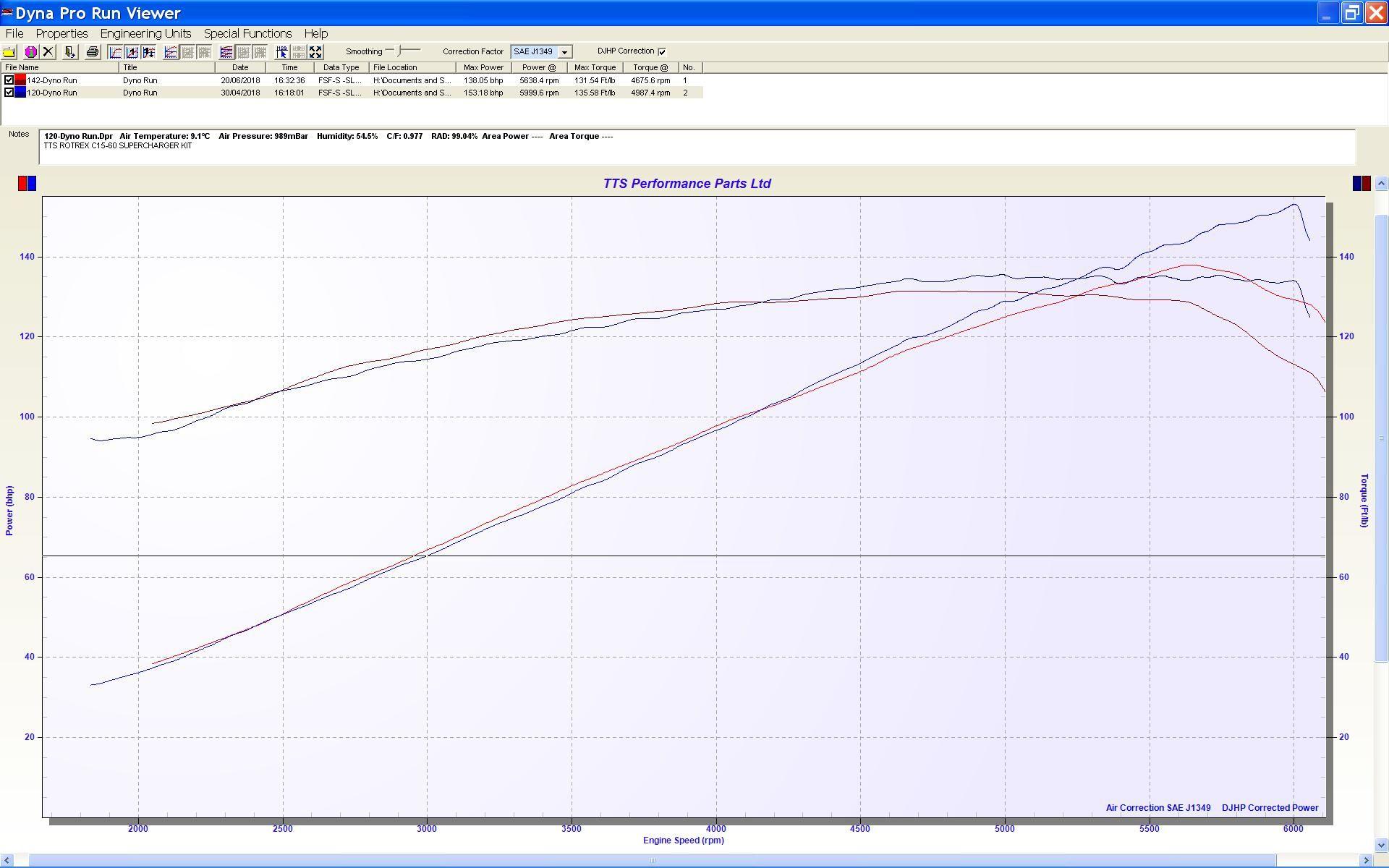Viewport: 1389px width, 868px height.
Task: Click the vertical scrollbar down arrow
Action: pos(1381,845)
